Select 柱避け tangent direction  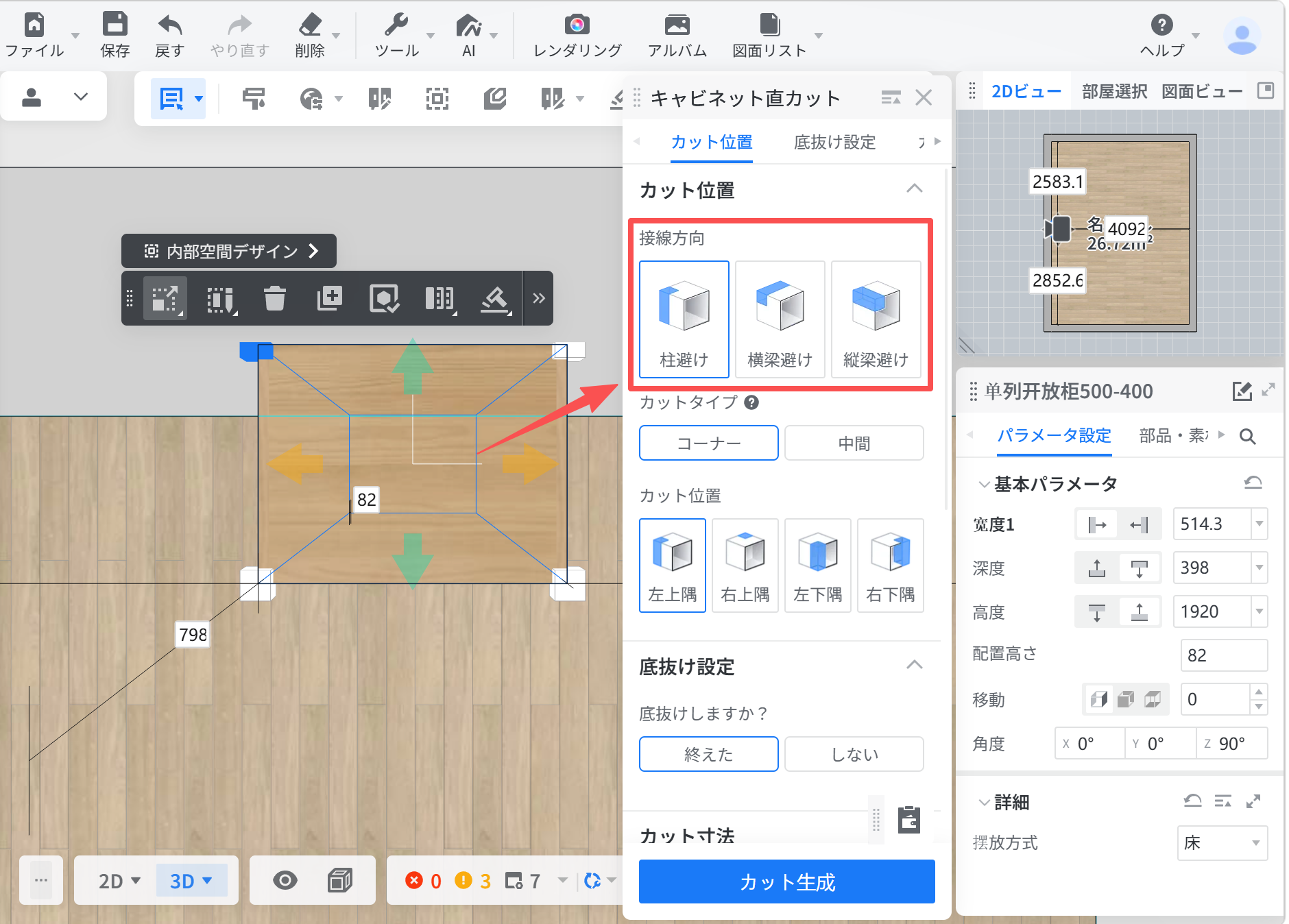[x=684, y=319]
